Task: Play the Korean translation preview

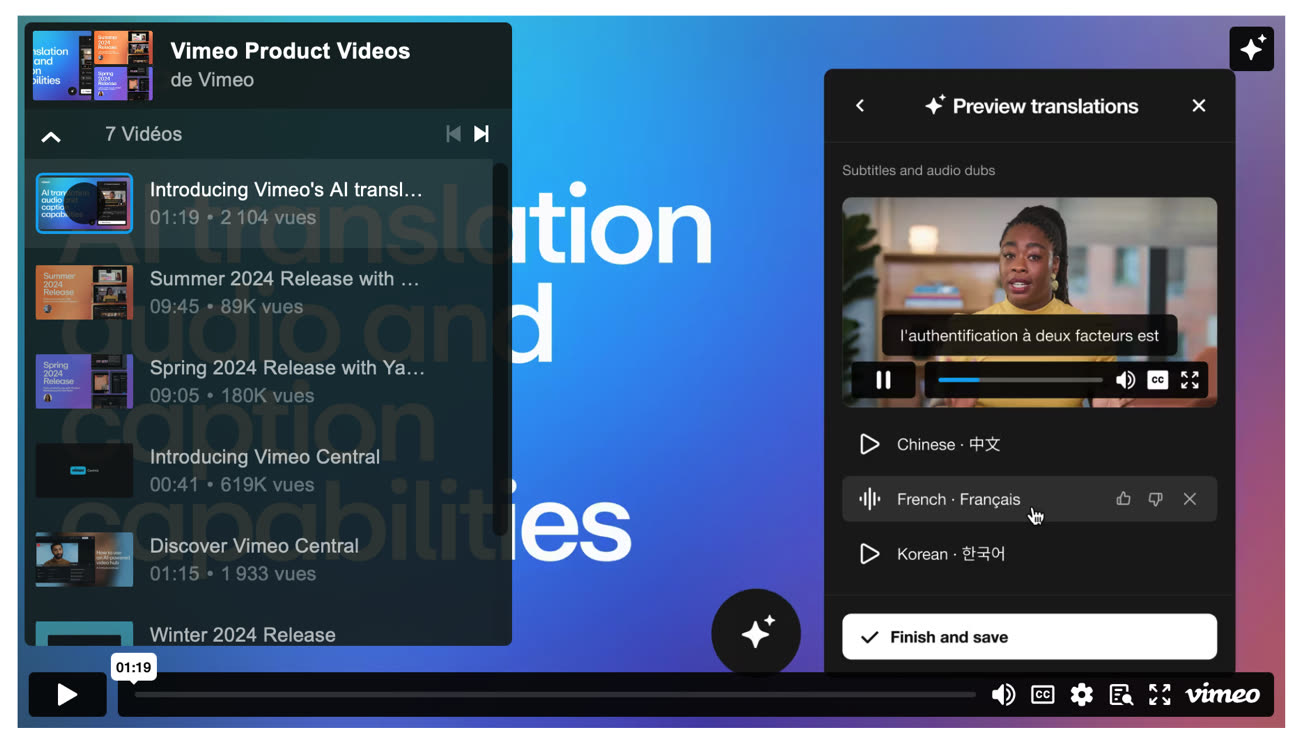Action: 870,553
